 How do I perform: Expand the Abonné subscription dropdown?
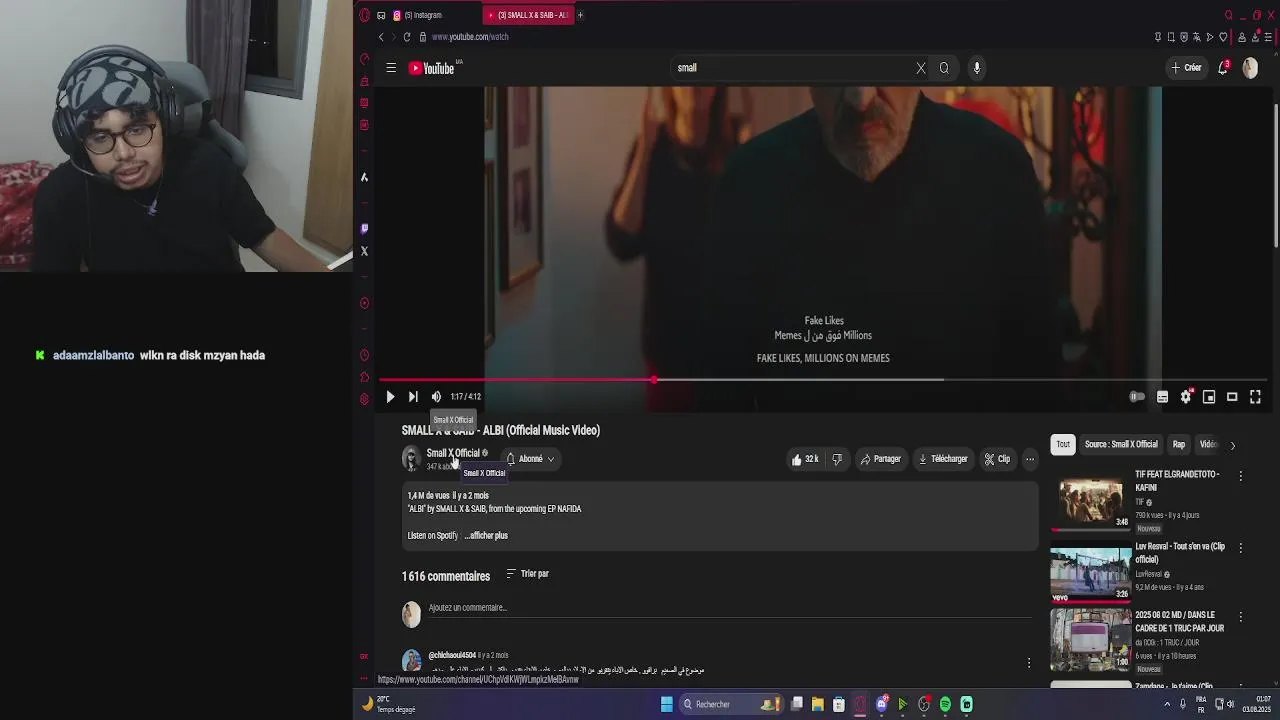point(530,459)
